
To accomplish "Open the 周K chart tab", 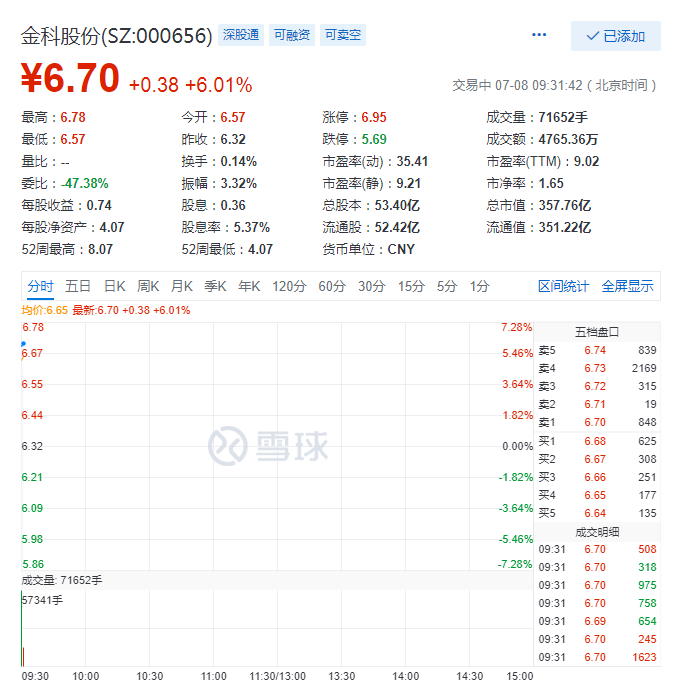I will tap(148, 286).
